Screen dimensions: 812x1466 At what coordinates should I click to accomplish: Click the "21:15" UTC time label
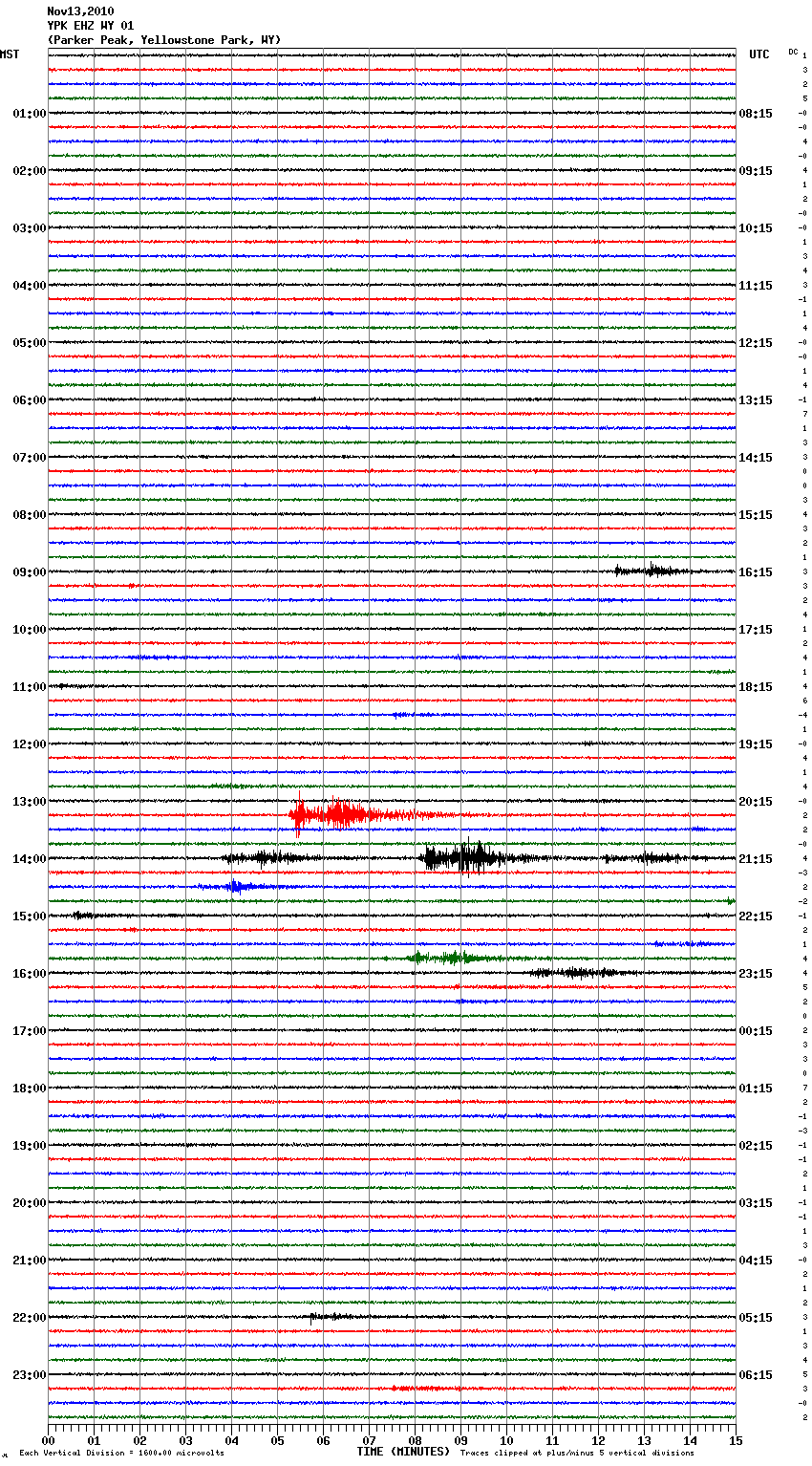coord(756,859)
